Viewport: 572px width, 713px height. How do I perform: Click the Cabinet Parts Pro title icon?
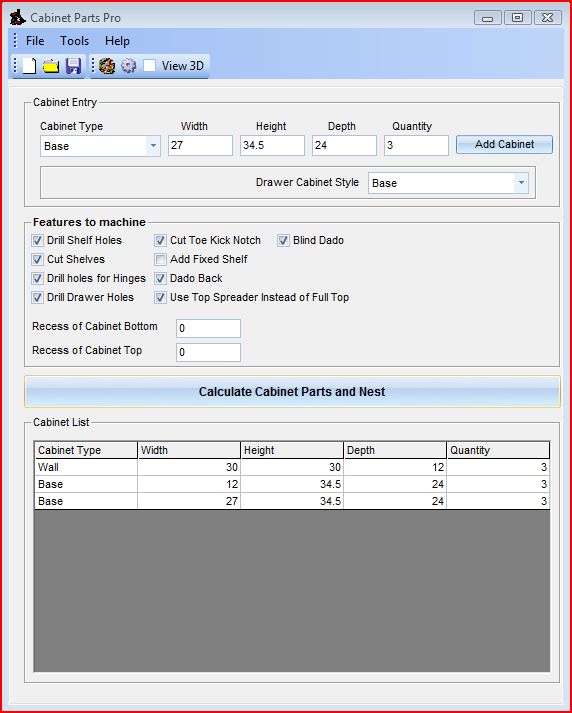[17, 18]
